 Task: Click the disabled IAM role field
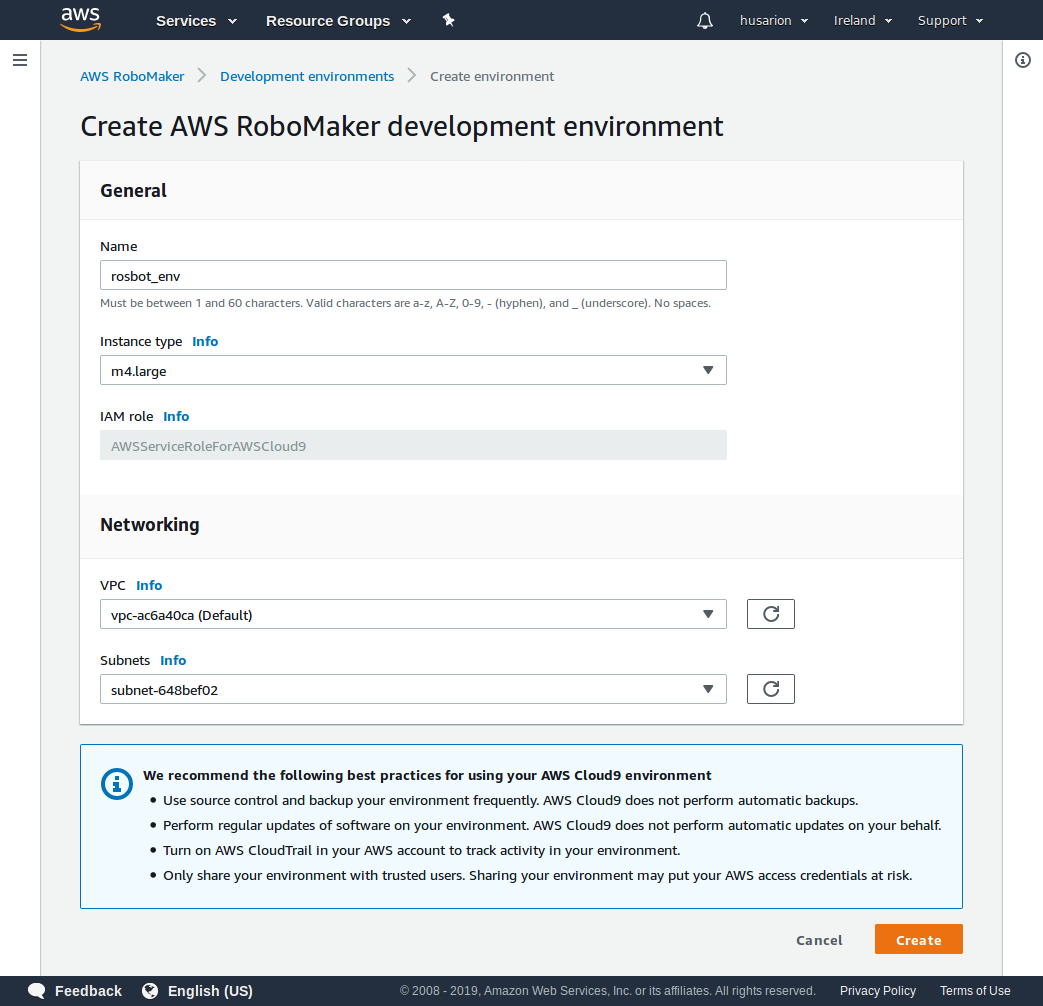coord(413,445)
